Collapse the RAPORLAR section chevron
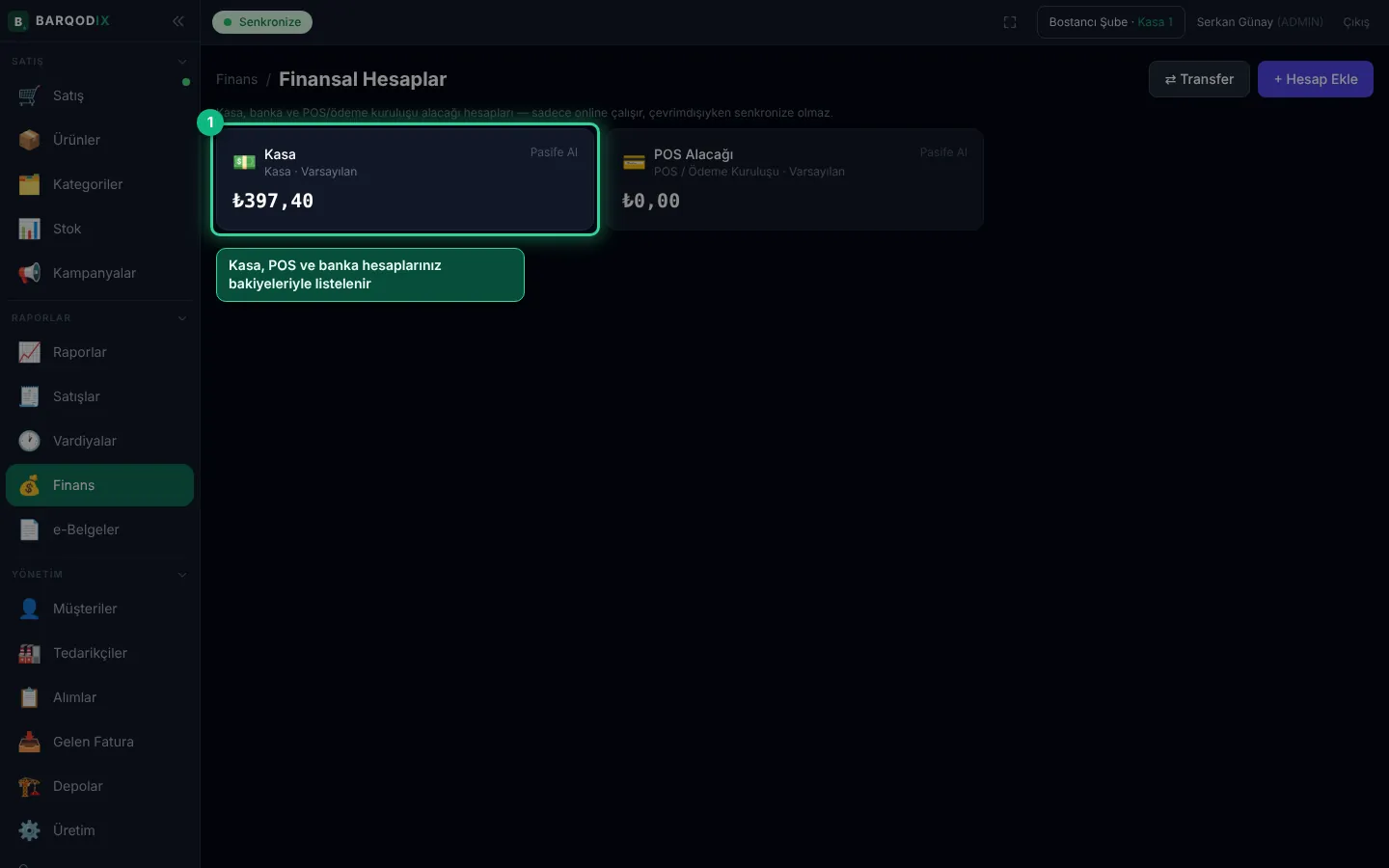The height and width of the screenshot is (868, 1389). [x=182, y=318]
